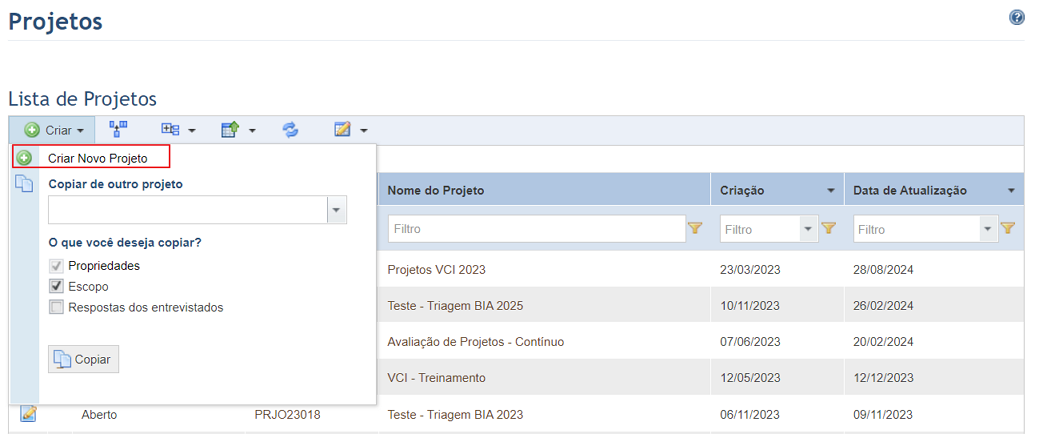Screen dimensions: 1039x434
Task: Enable Respostas dos entrevistados checkbox
Action: click(x=56, y=307)
